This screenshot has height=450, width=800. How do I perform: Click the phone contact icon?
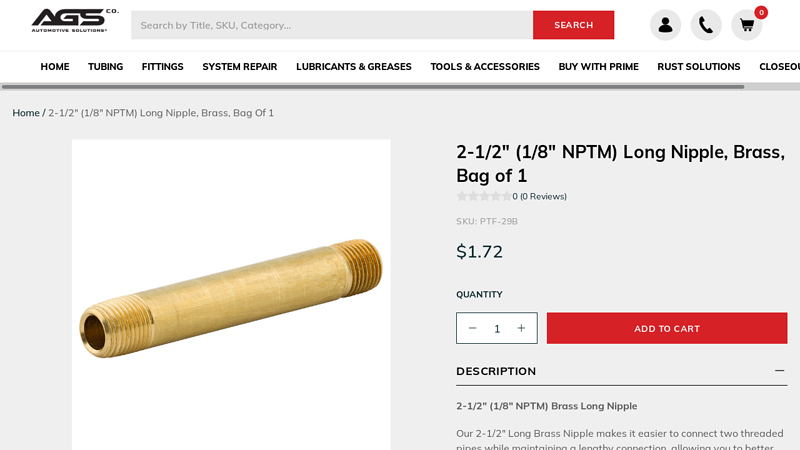pos(706,25)
